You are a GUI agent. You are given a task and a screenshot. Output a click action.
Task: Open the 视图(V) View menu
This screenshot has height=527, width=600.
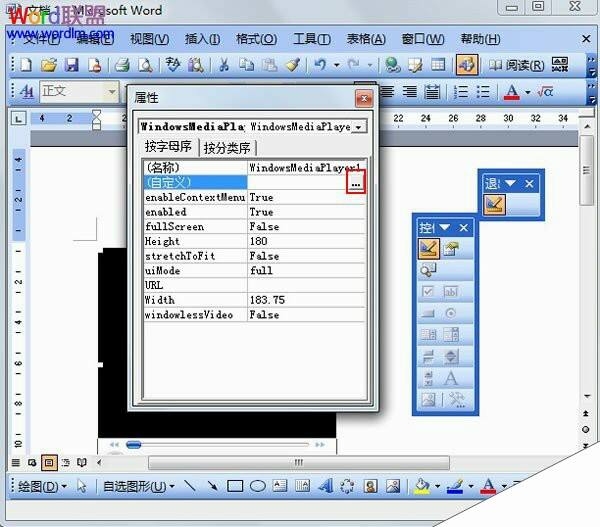pos(149,39)
